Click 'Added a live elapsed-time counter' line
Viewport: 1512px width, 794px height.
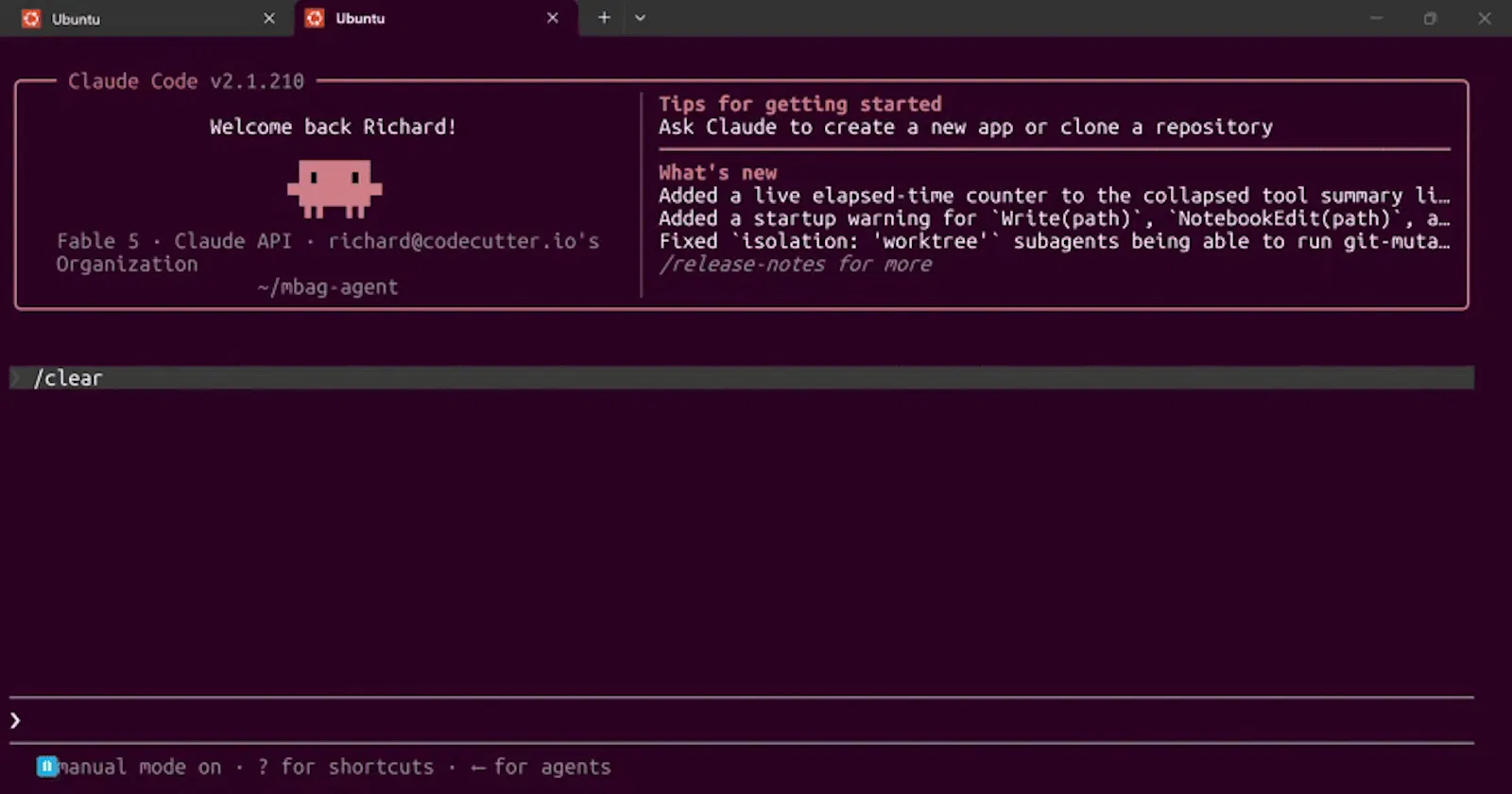point(1055,196)
